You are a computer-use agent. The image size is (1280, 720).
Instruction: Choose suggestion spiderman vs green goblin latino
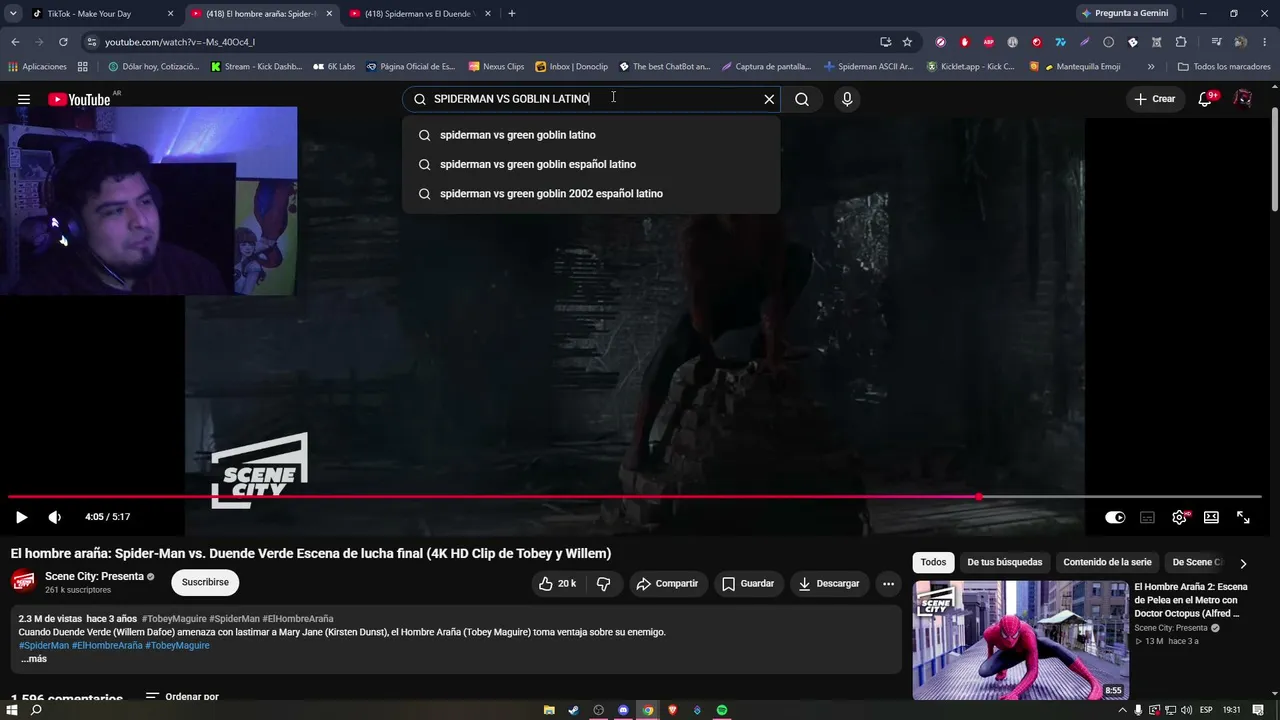tap(591, 135)
